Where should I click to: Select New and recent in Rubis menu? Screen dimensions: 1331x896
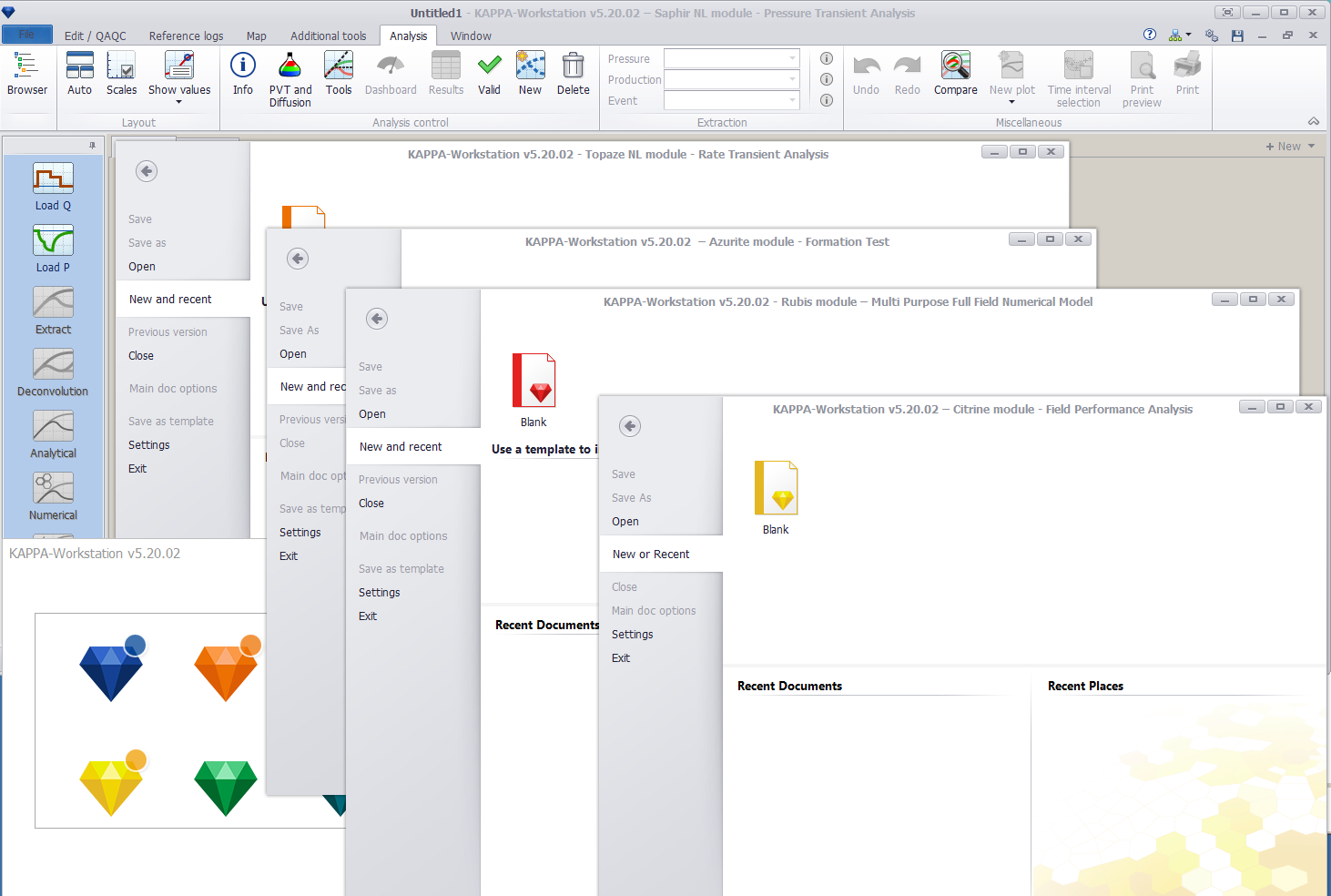click(x=413, y=446)
